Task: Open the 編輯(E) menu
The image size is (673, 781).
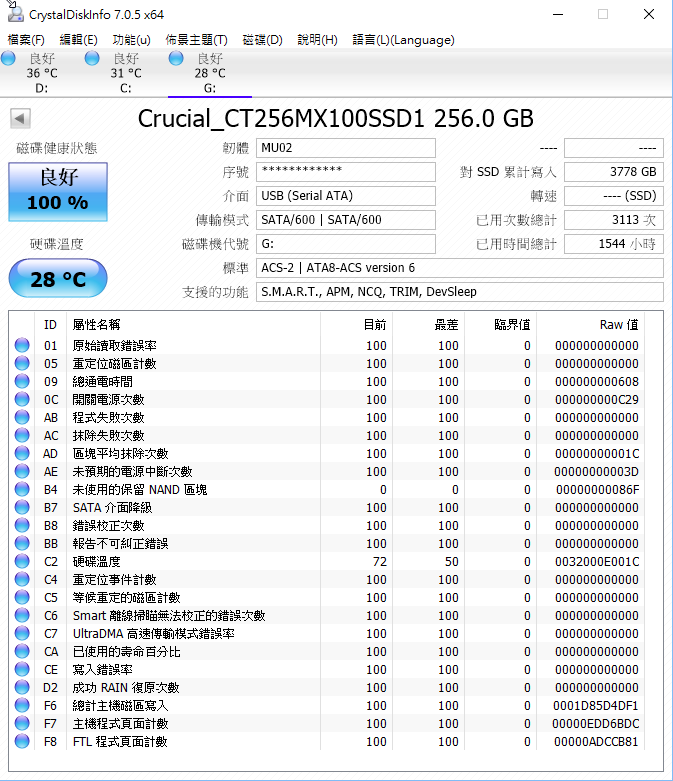Action: click(78, 40)
